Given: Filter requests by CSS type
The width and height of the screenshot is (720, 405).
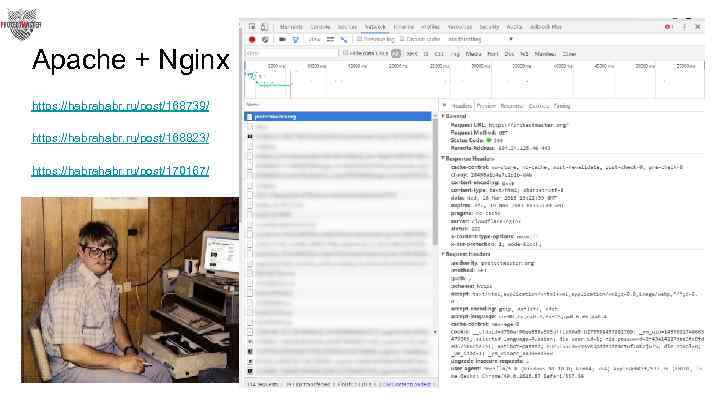Looking at the screenshot, I should [x=439, y=54].
